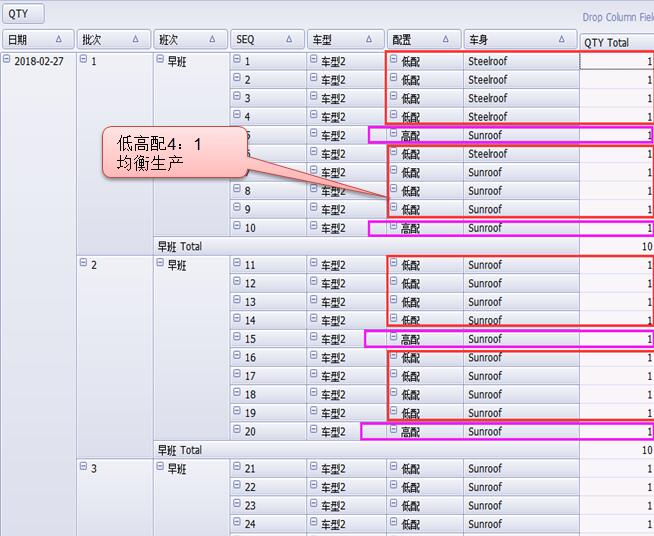Click sort arrow on 车型 header
654x536 pixels.
(368, 40)
